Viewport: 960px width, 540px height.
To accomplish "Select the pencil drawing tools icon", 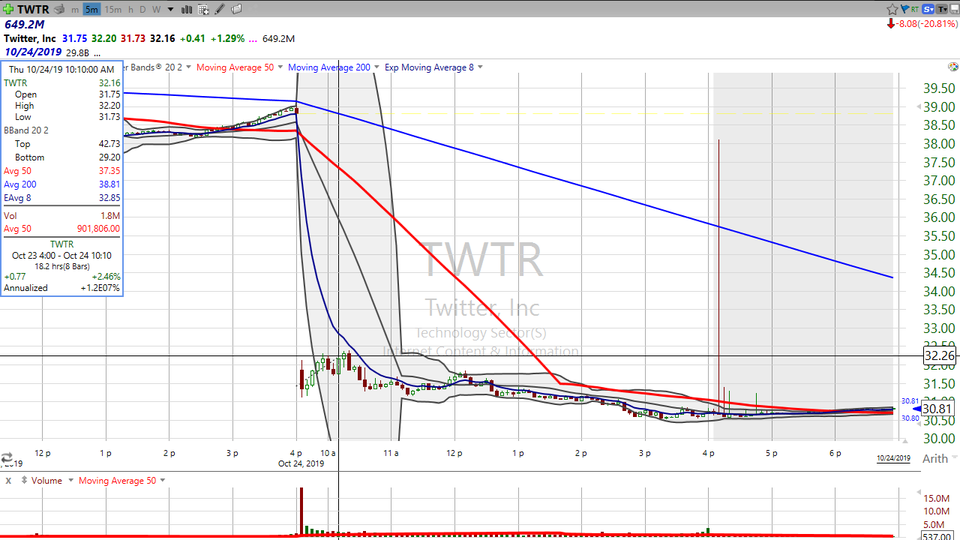I will pyautogui.click(x=220, y=9).
